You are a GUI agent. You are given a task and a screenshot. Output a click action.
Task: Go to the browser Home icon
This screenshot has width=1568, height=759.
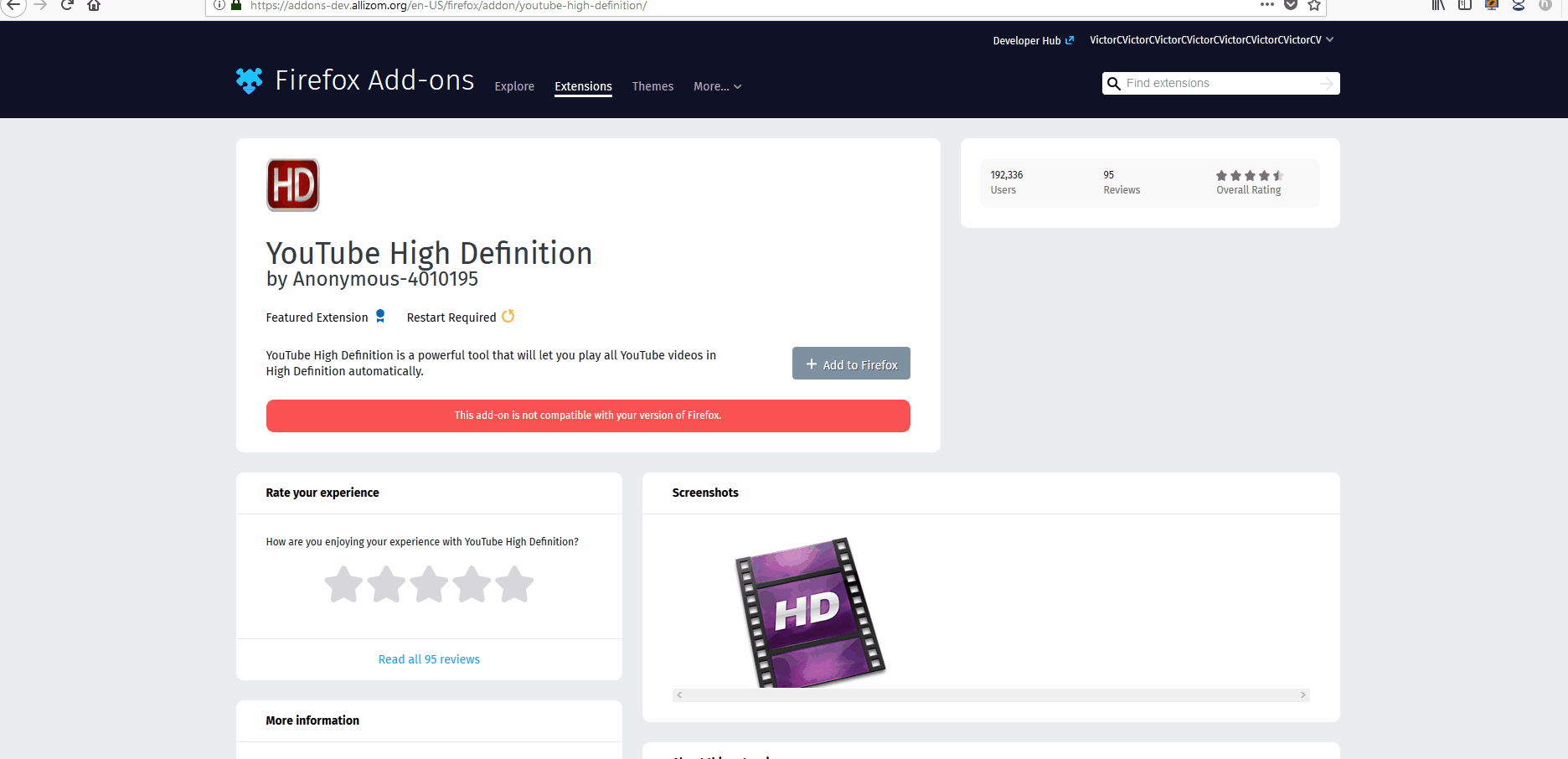pos(94,4)
